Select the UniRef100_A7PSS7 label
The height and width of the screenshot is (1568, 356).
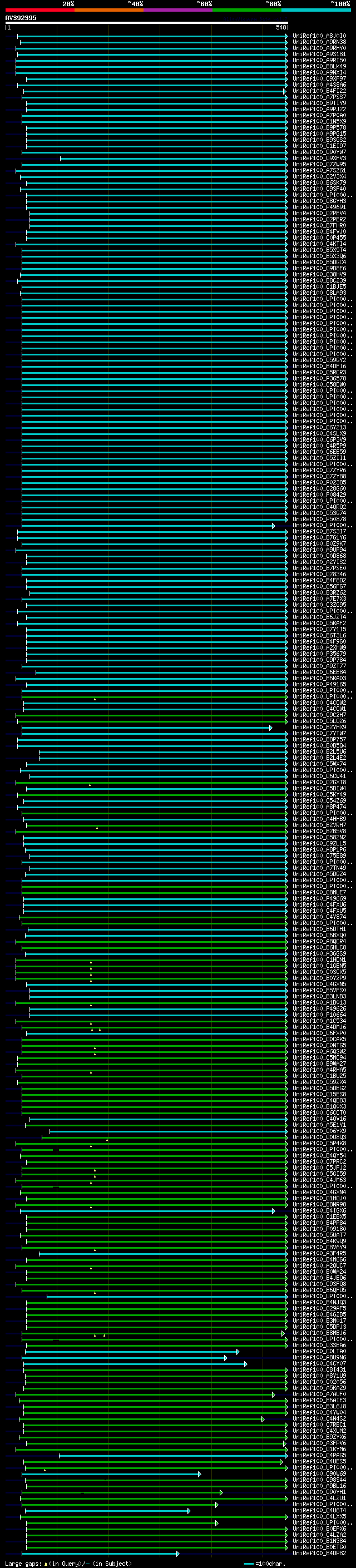pos(319,97)
